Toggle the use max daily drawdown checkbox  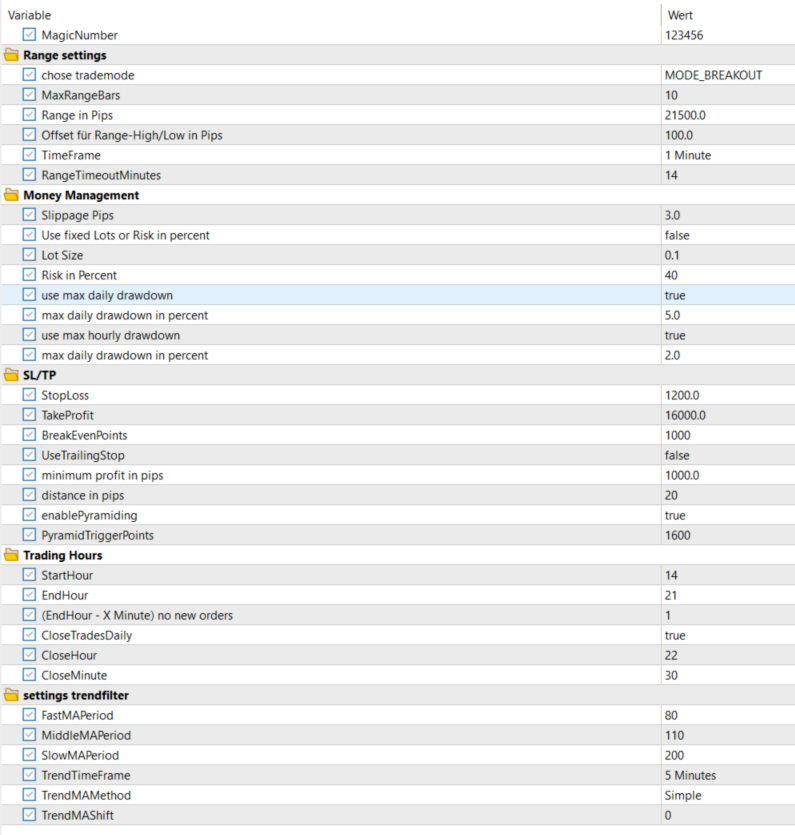tap(29, 294)
